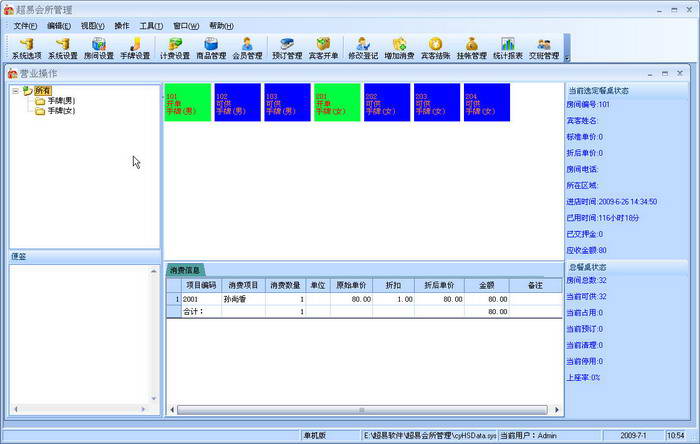Select blue room tile 203
This screenshot has height=444, width=700.
437,102
